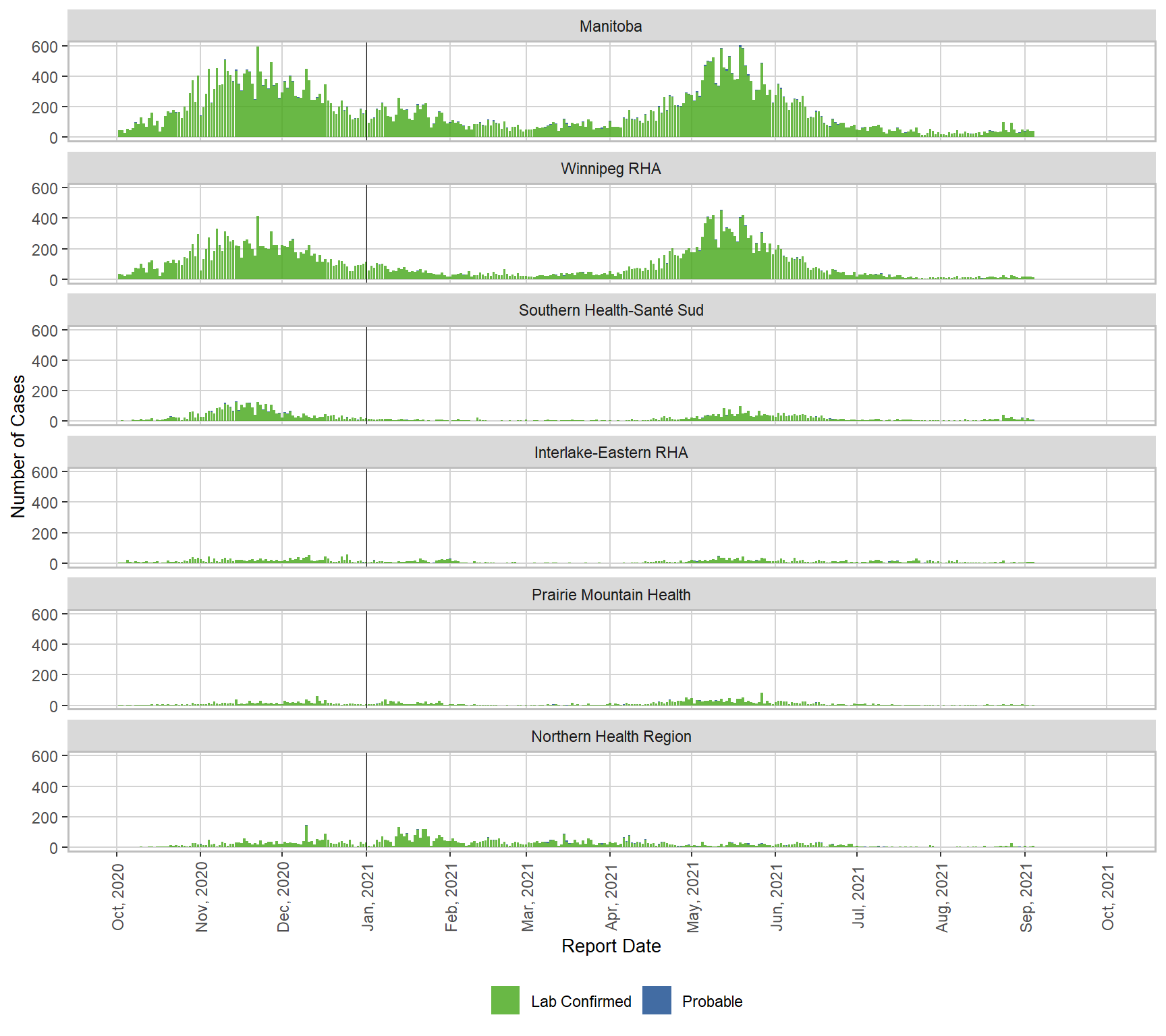Image resolution: width=1166 pixels, height=1036 pixels.
Task: Select the Prairie Mountain Health panel title
Action: 611,595
